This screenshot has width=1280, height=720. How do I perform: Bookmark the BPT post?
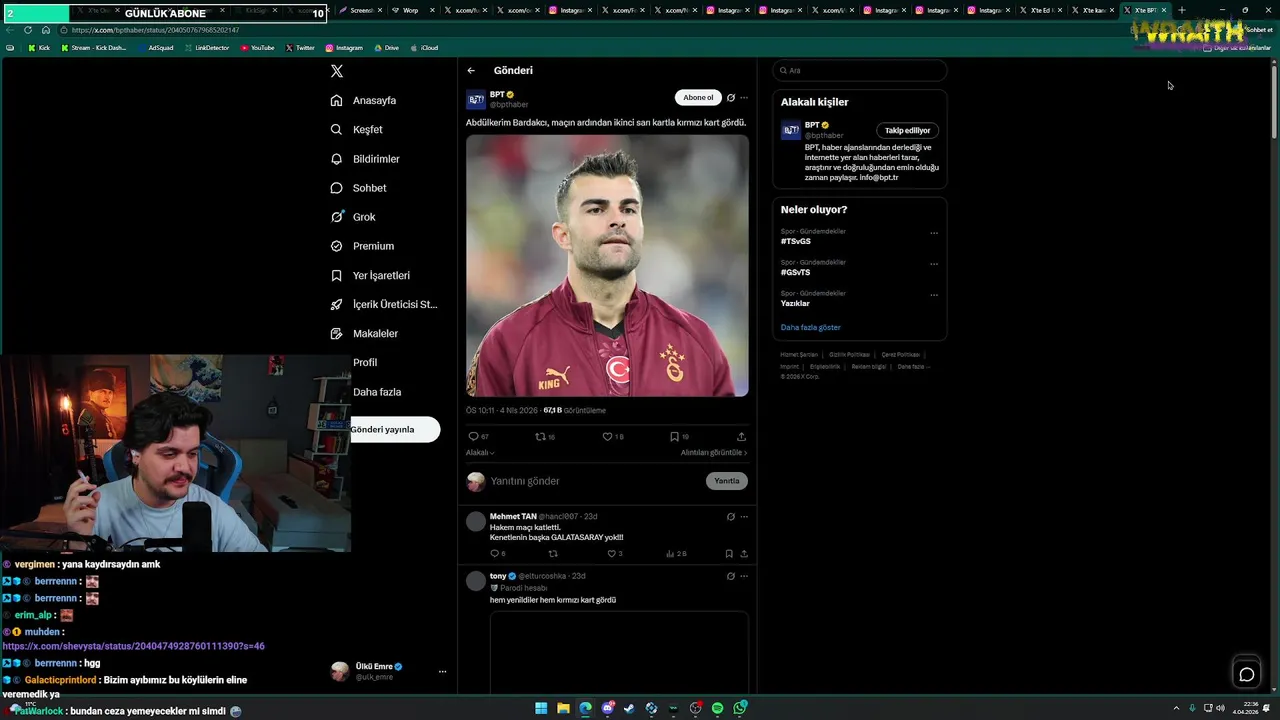pyautogui.click(x=674, y=437)
